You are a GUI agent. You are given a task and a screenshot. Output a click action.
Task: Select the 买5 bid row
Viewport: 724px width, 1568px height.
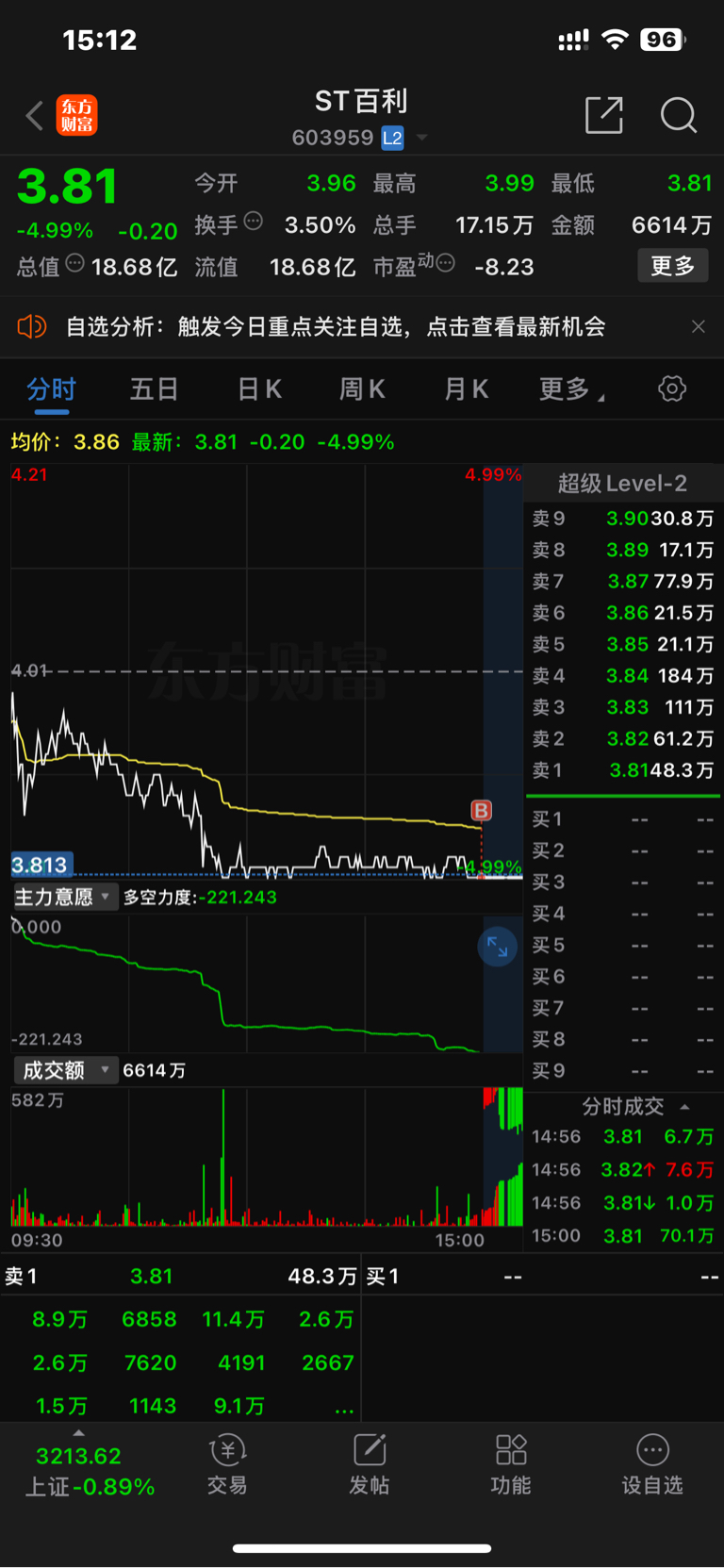(622, 945)
